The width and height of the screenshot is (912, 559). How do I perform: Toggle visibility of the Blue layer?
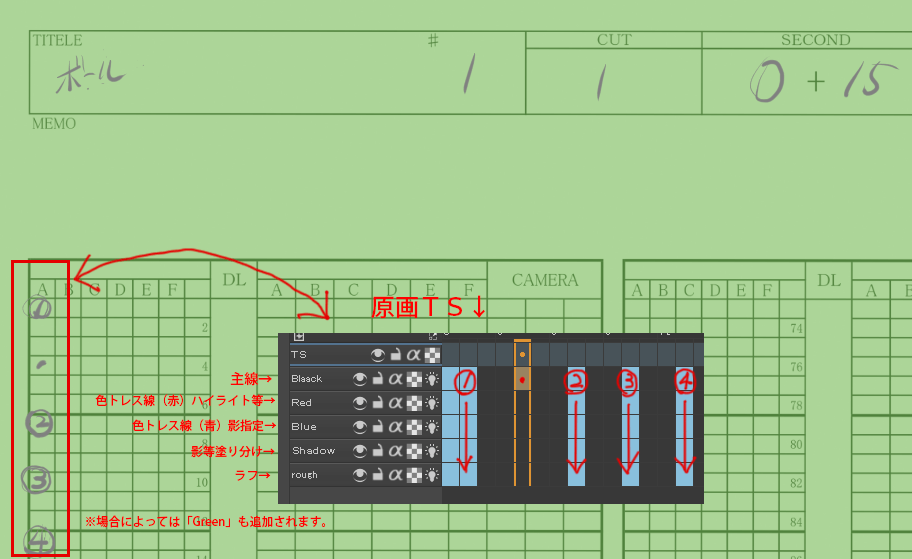pos(359,427)
